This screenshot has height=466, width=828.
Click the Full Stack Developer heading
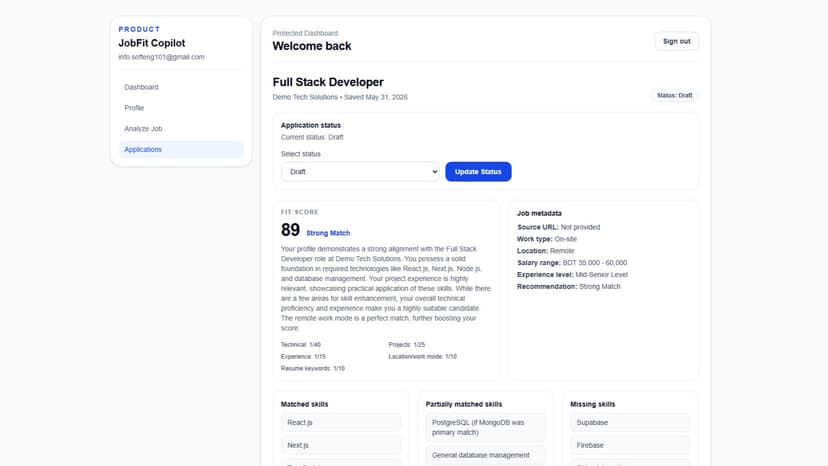pos(328,82)
